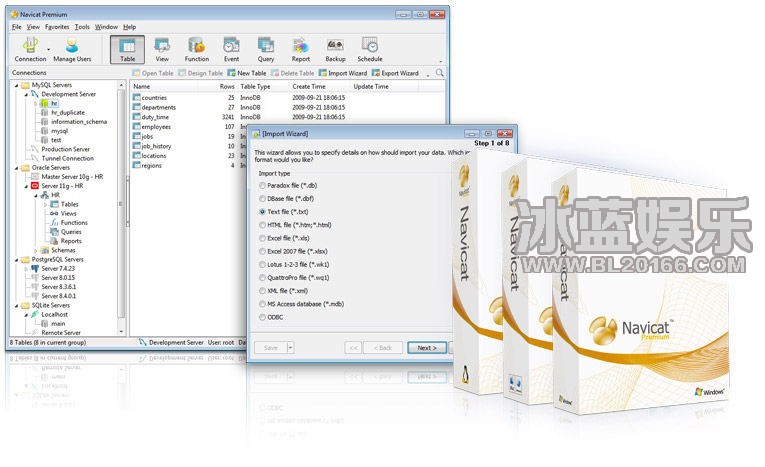Viewport: 765px width, 467px height.
Task: Collapse the SQLite Servers group
Action: click(x=17, y=305)
